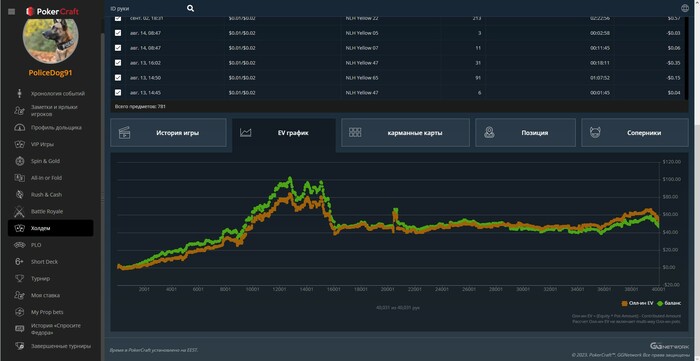Click the GGNetwork logo in footer

(x=670, y=346)
